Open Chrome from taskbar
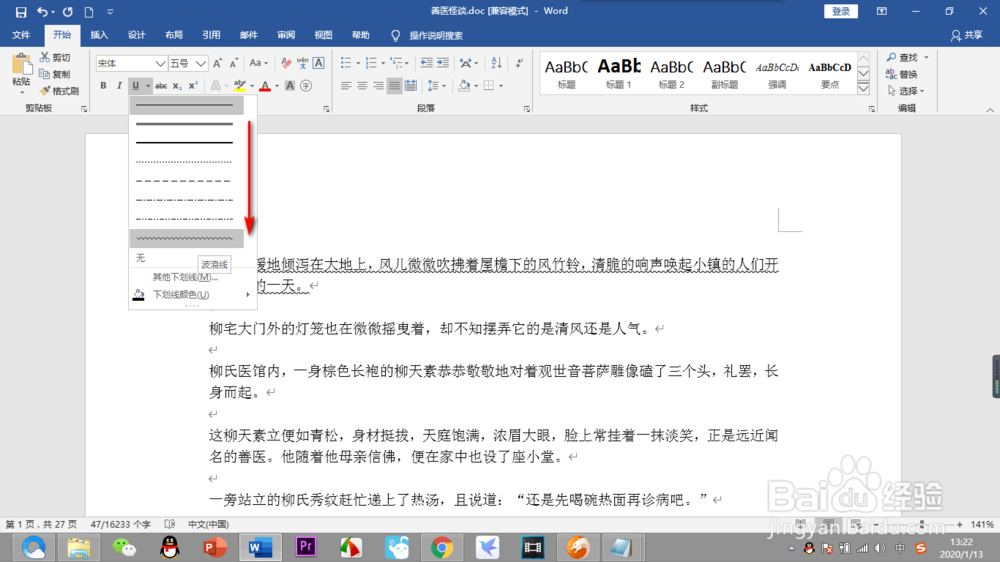 tap(441, 547)
